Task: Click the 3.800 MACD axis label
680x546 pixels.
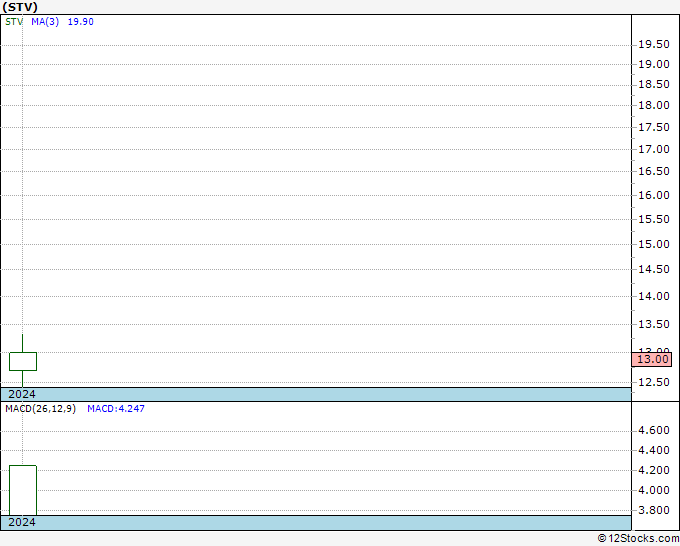Action: click(654, 510)
